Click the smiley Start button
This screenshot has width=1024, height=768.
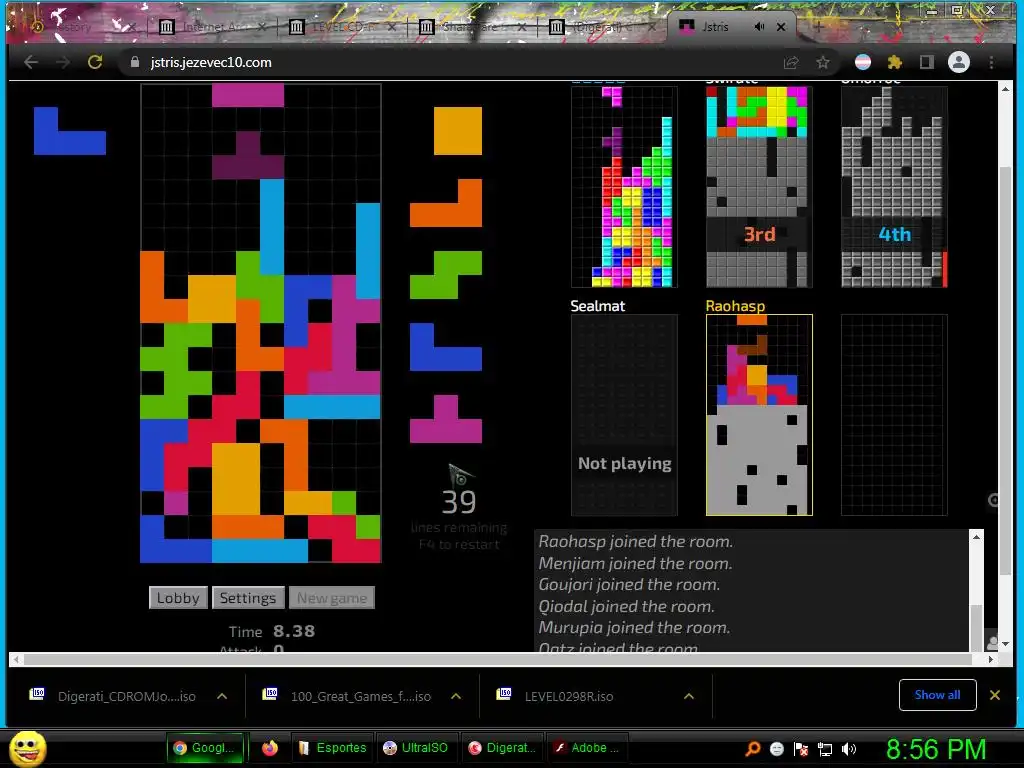click(27, 748)
